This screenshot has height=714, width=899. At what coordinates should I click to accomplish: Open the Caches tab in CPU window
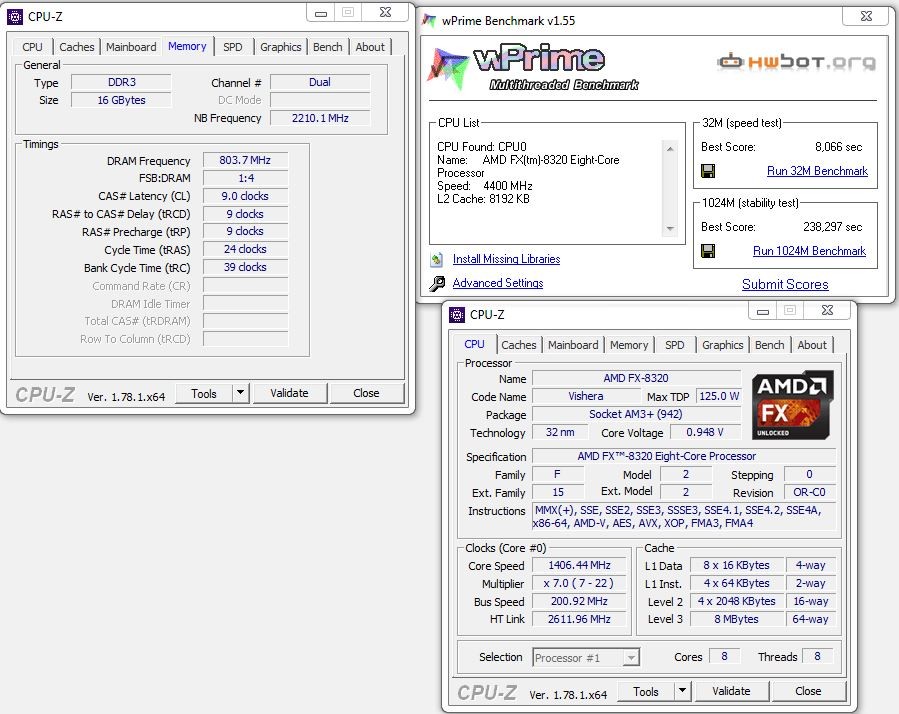[518, 345]
